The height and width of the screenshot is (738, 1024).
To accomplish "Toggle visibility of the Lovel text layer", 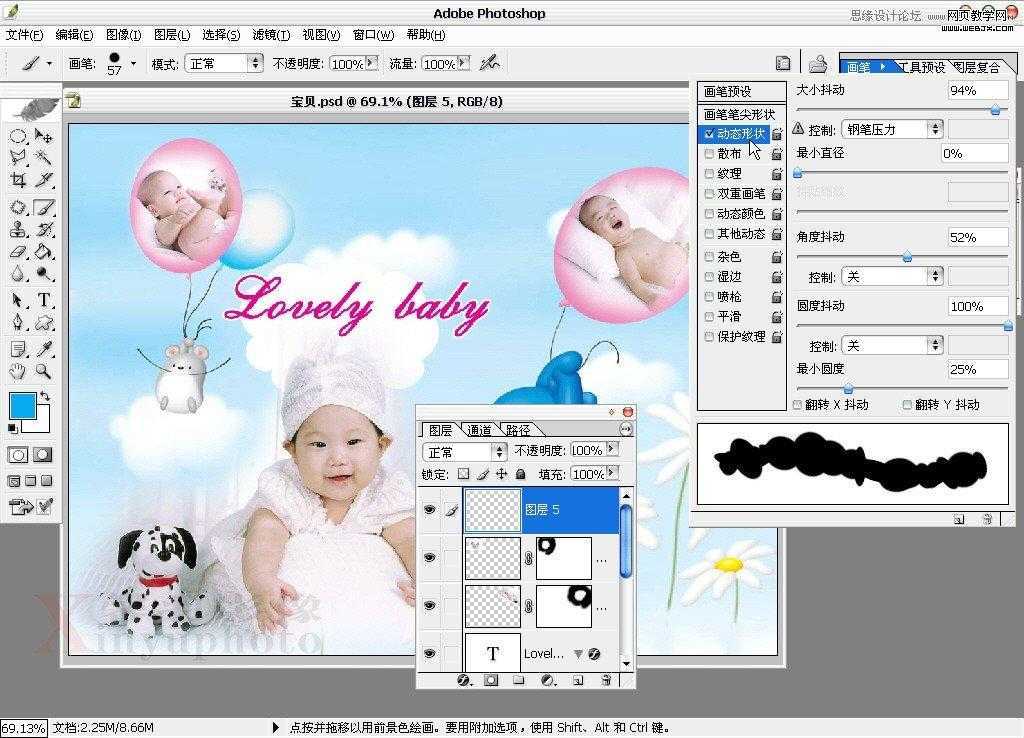I will [x=429, y=651].
